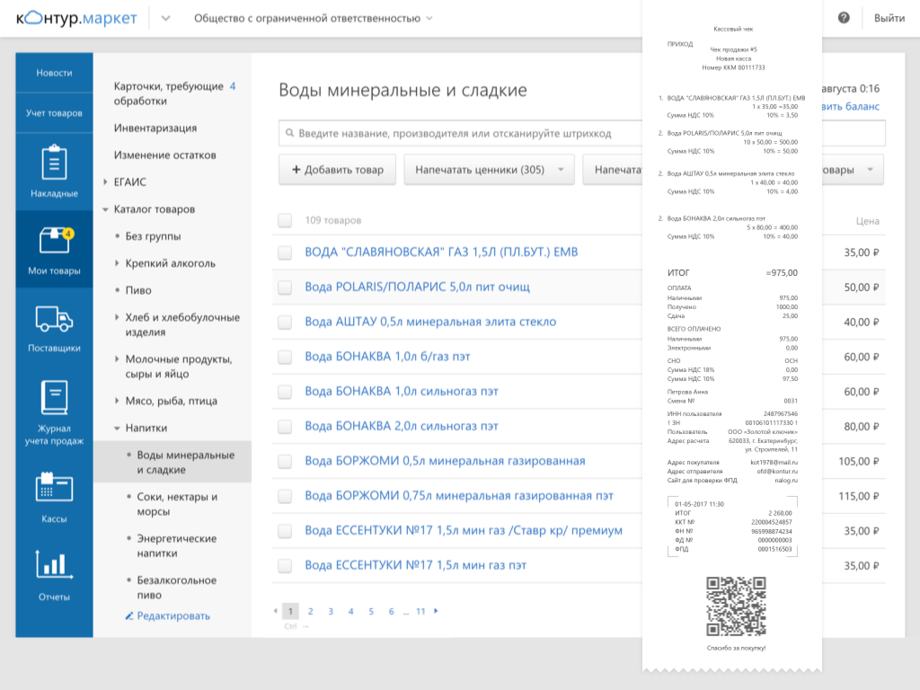Open the Накладные invoices icon
920x690 pixels.
pos(54,164)
